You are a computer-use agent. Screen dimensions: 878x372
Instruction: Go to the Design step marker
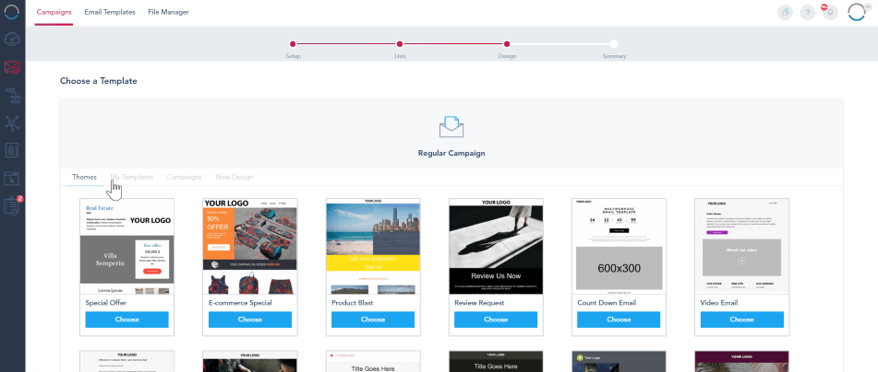[x=507, y=44]
